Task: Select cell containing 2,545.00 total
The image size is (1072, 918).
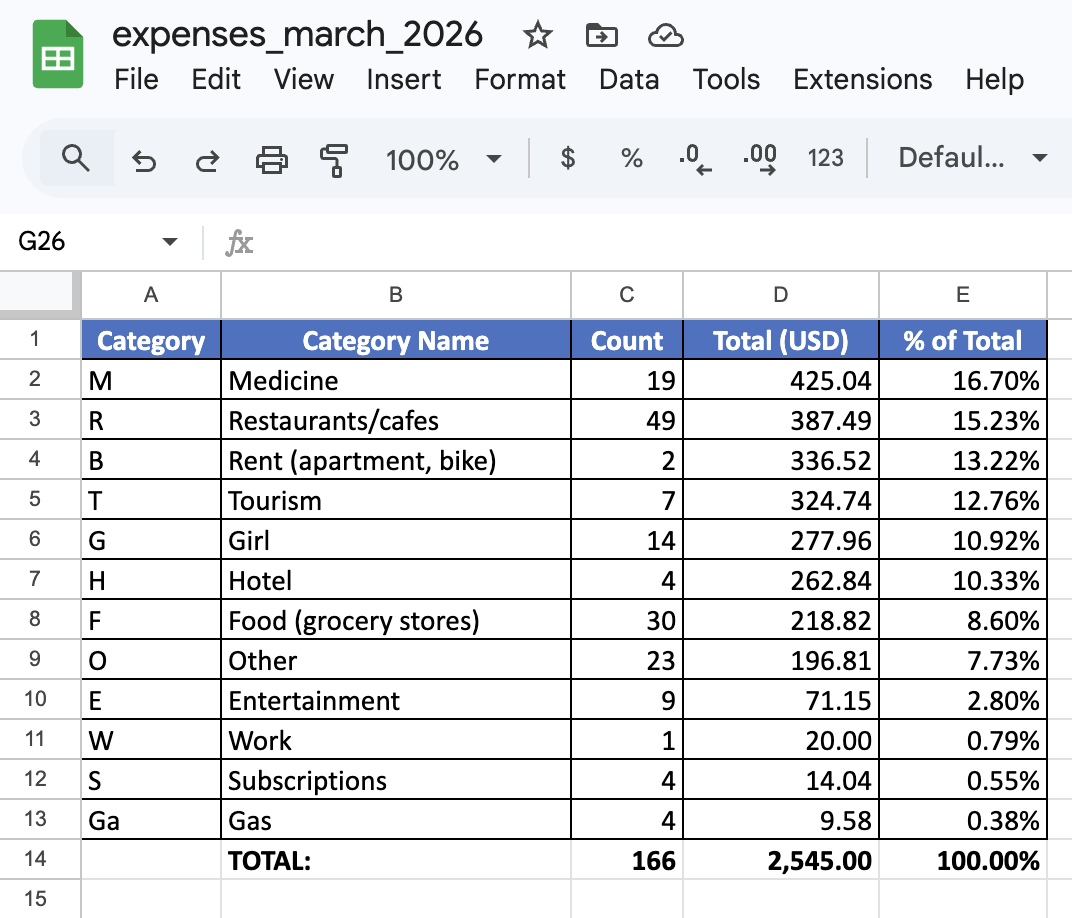Action: click(x=781, y=860)
